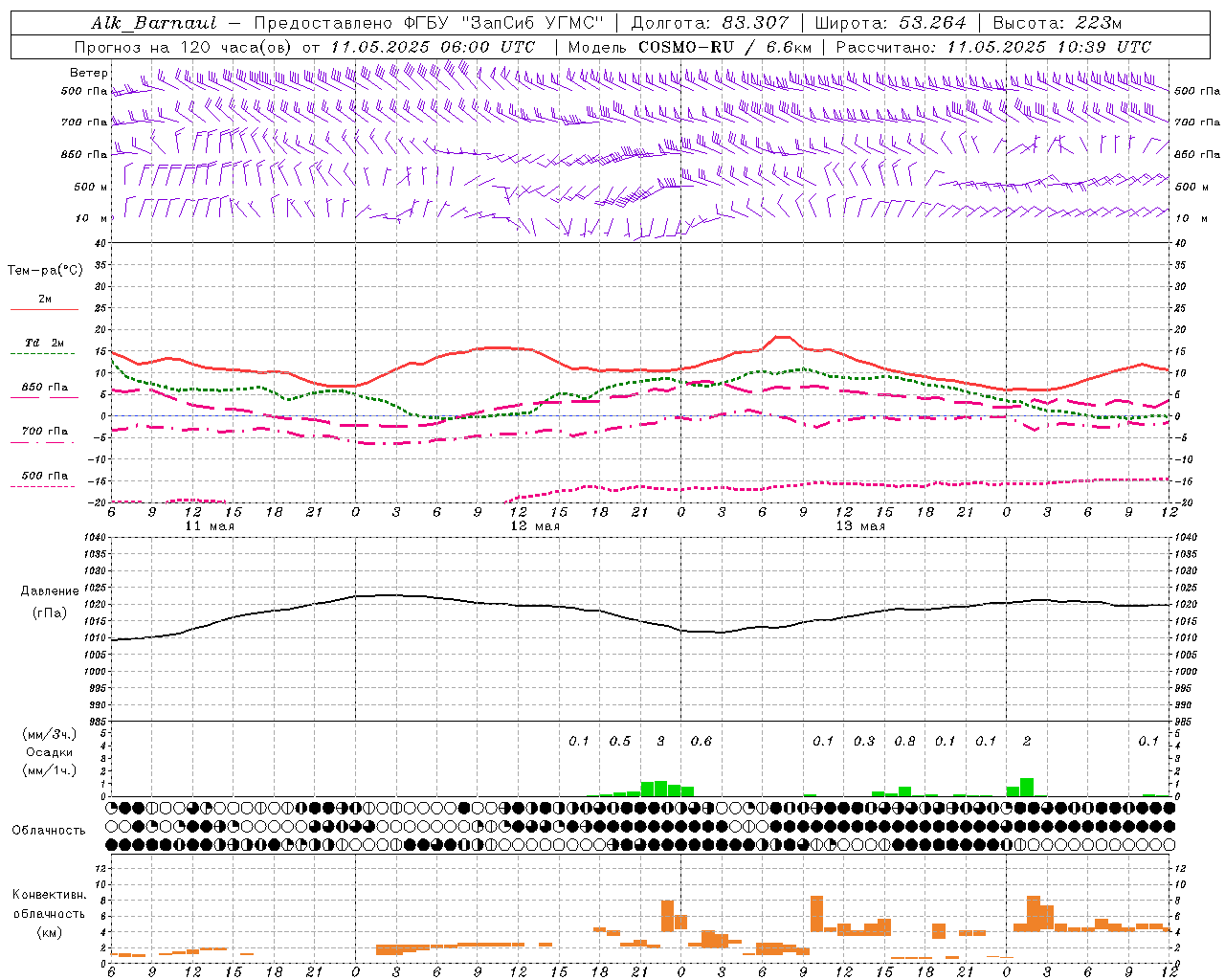The width and height of the screenshot is (1225, 980).
Task: Click the 0.5 precipitation amount value
Action: [x=620, y=741]
